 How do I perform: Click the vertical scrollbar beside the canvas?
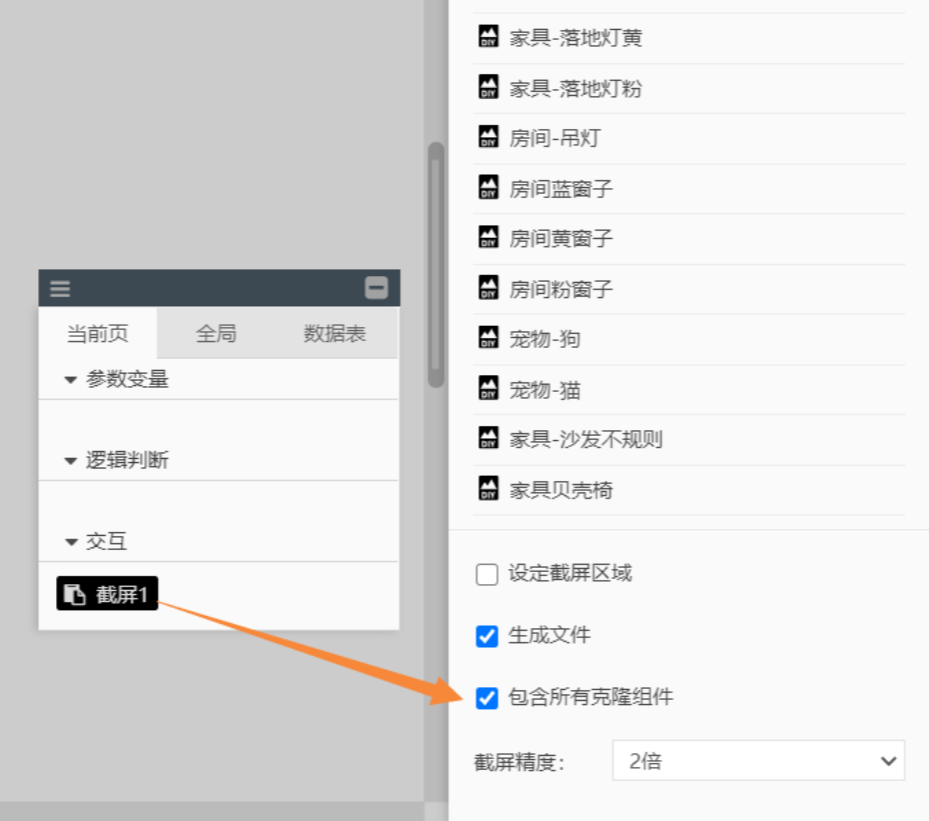pyautogui.click(x=436, y=265)
